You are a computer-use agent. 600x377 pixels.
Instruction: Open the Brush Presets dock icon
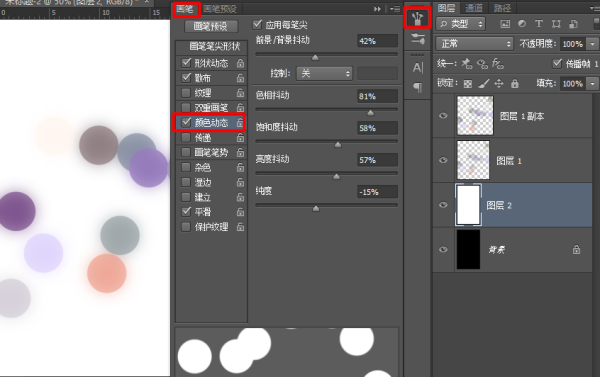[x=417, y=39]
